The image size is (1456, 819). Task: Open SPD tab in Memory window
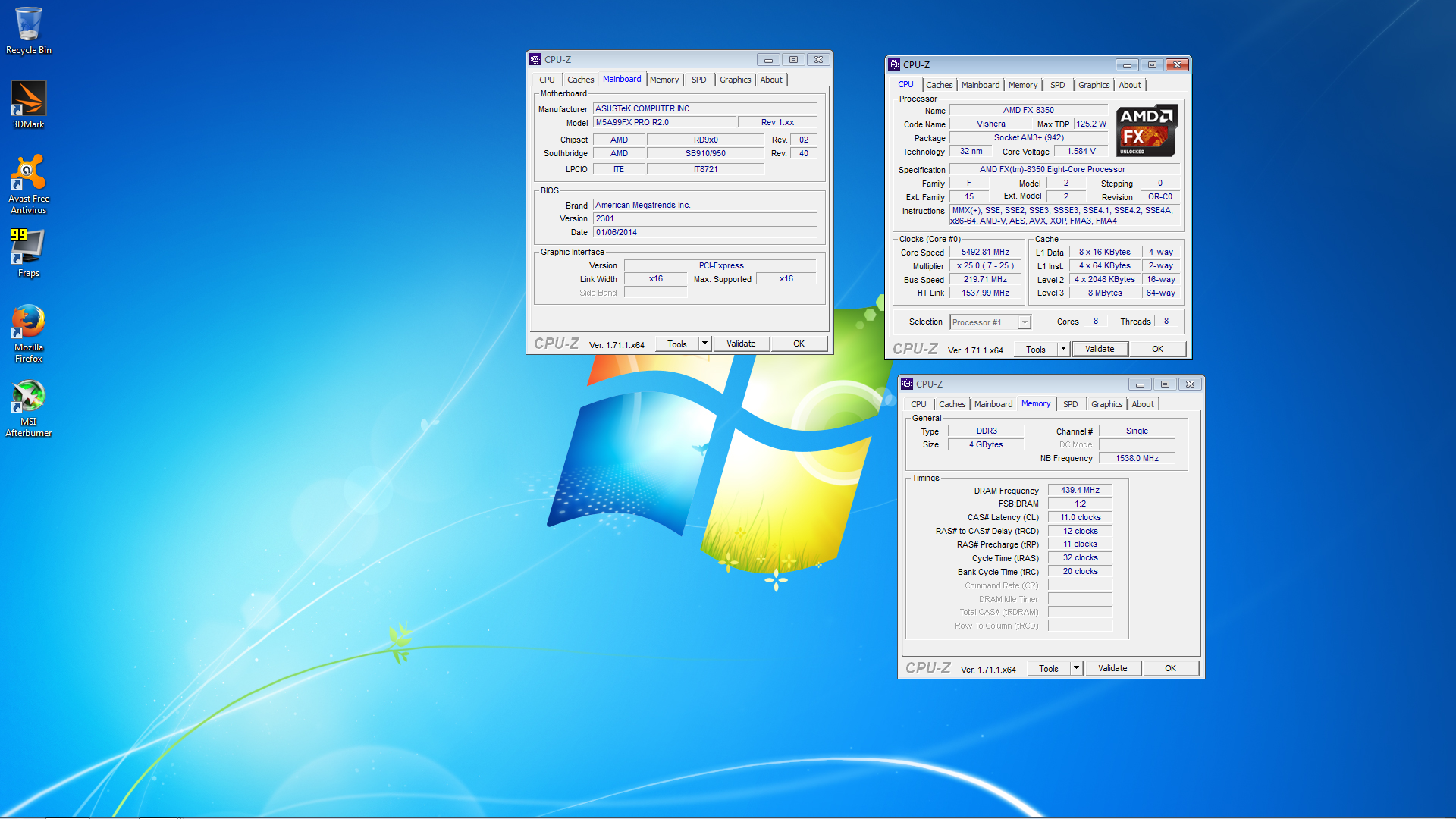tap(1070, 404)
